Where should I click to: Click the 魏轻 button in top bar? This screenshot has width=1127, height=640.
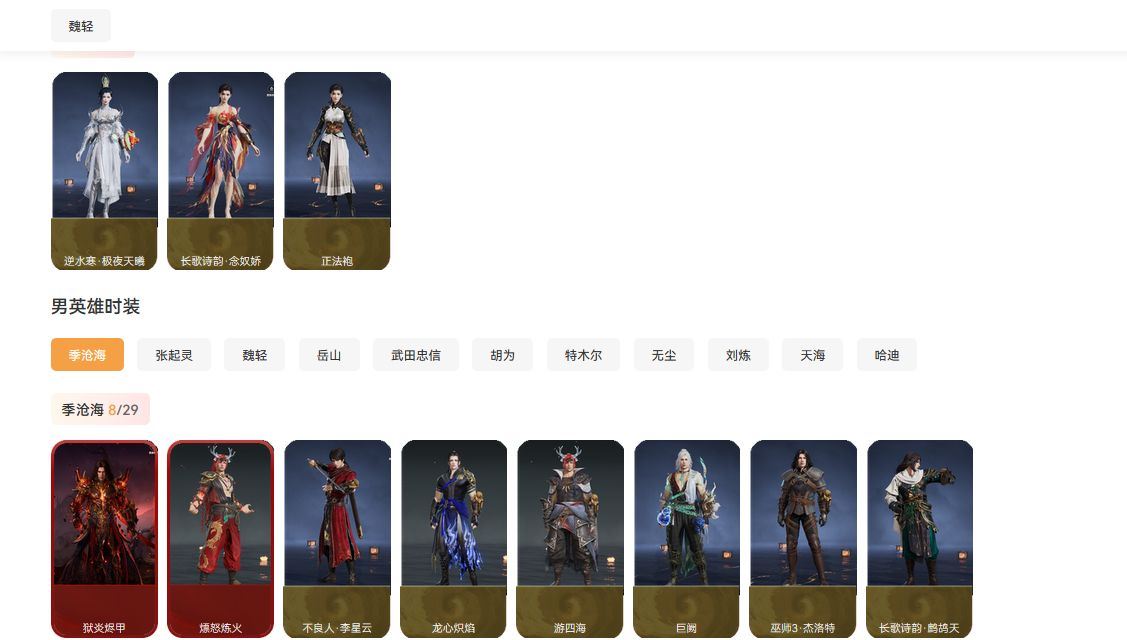80,26
